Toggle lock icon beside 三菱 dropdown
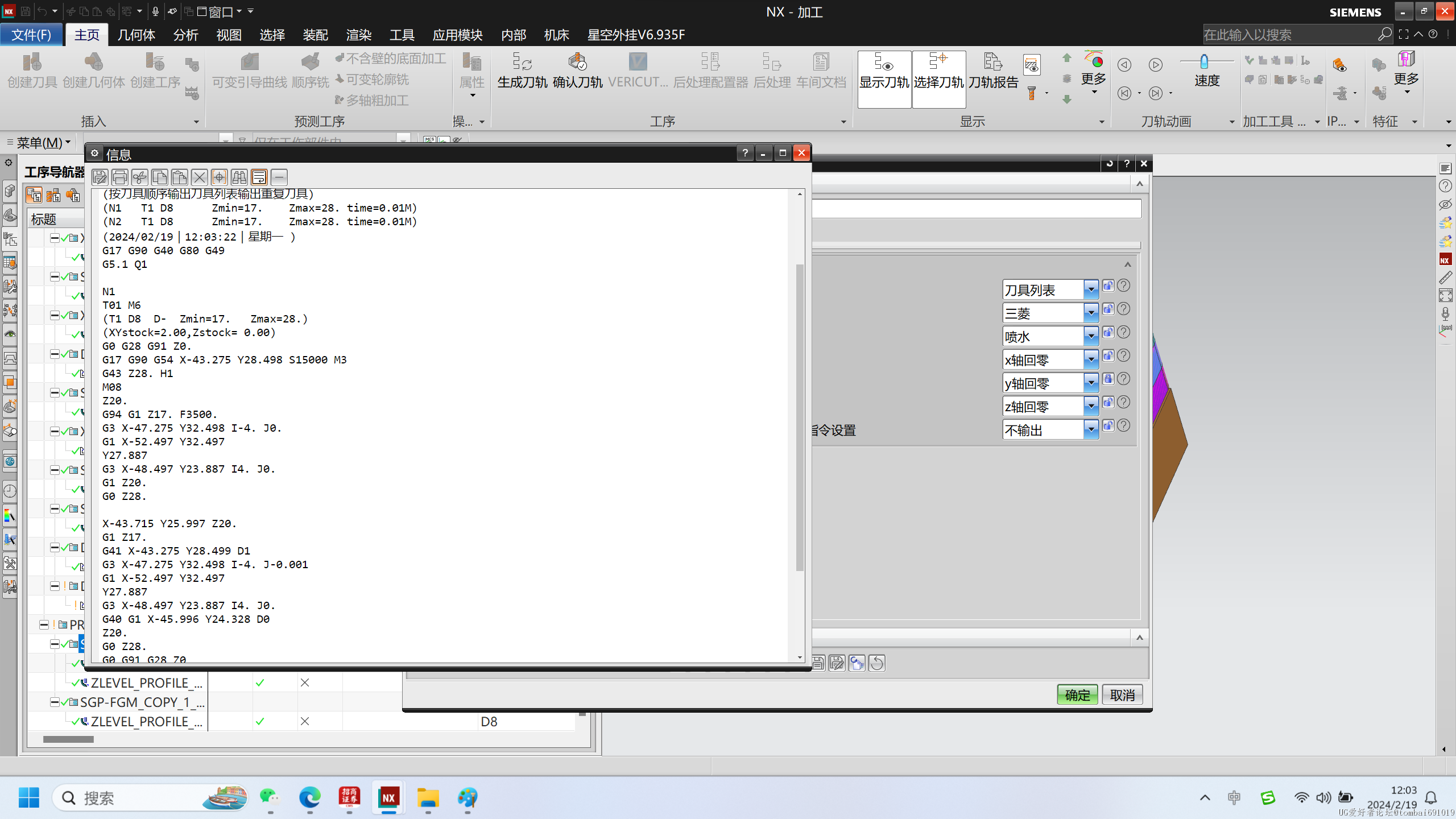The height and width of the screenshot is (819, 1456). (1108, 309)
